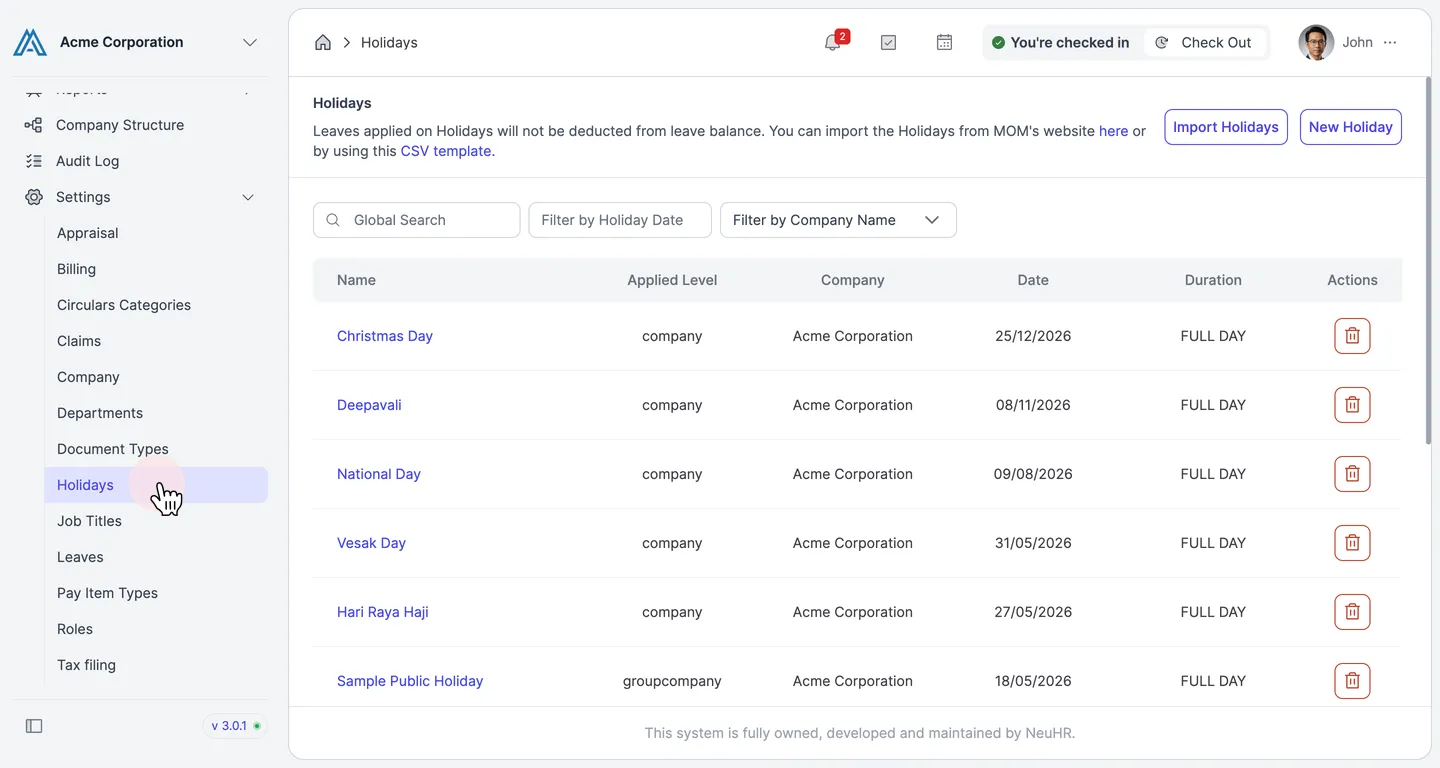Screen dimensions: 1440x768
Task: Click the Applied Level column header
Action: 672,280
